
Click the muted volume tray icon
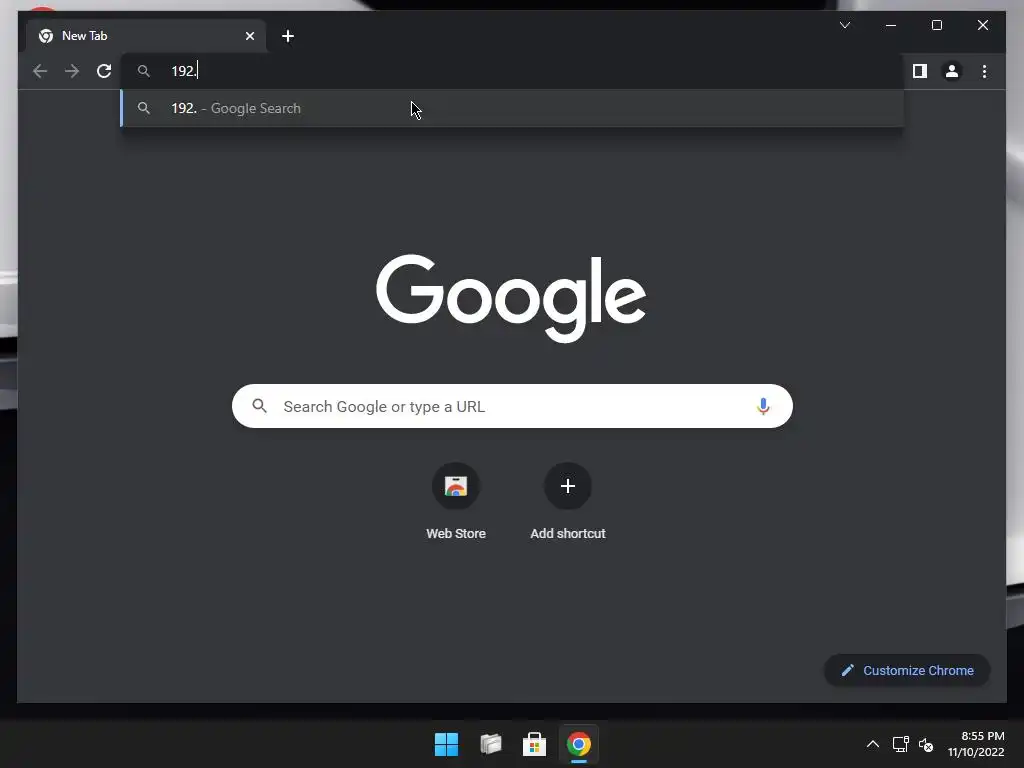(926, 744)
